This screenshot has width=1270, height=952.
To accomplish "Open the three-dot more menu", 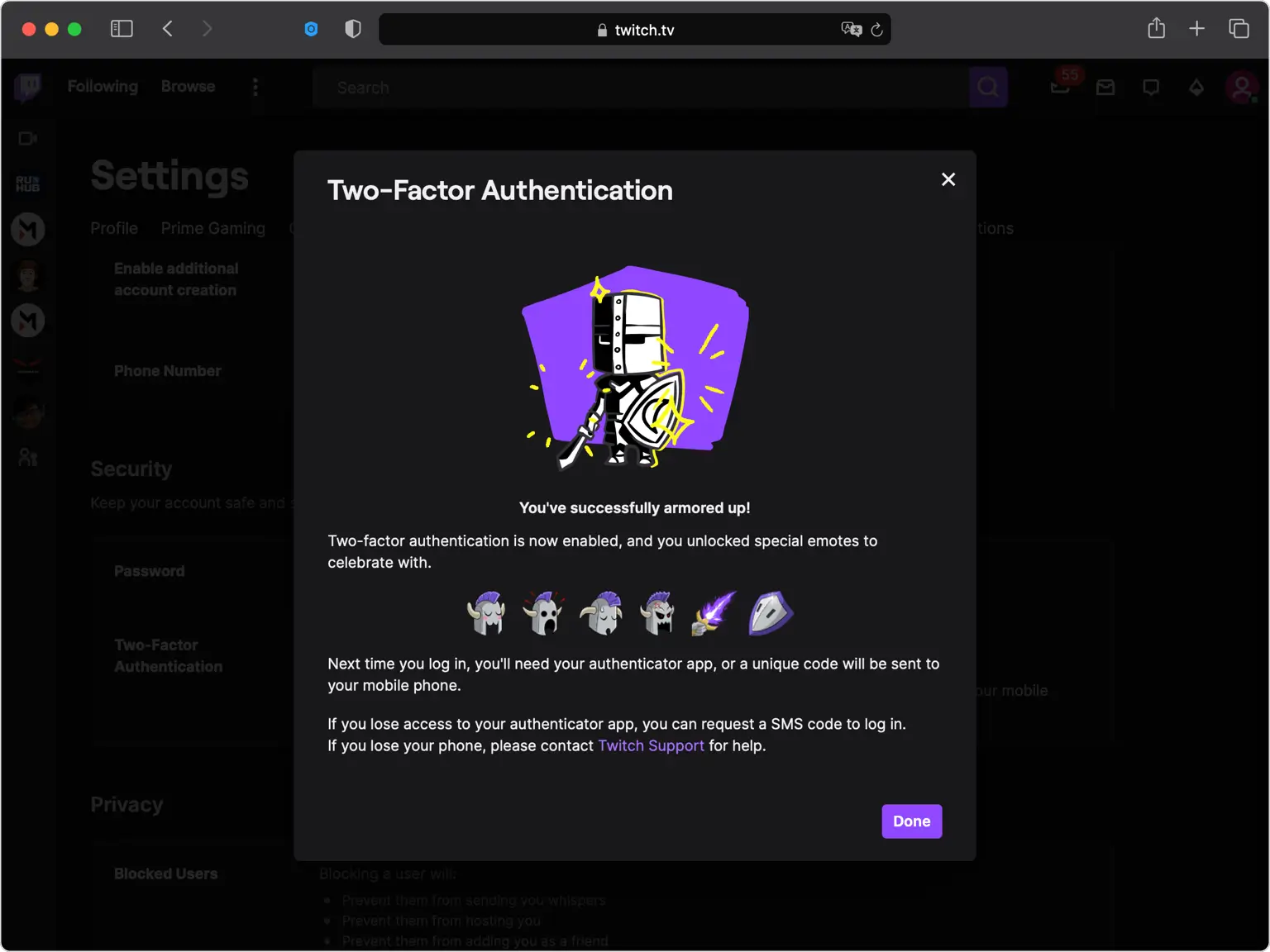I will coord(255,87).
